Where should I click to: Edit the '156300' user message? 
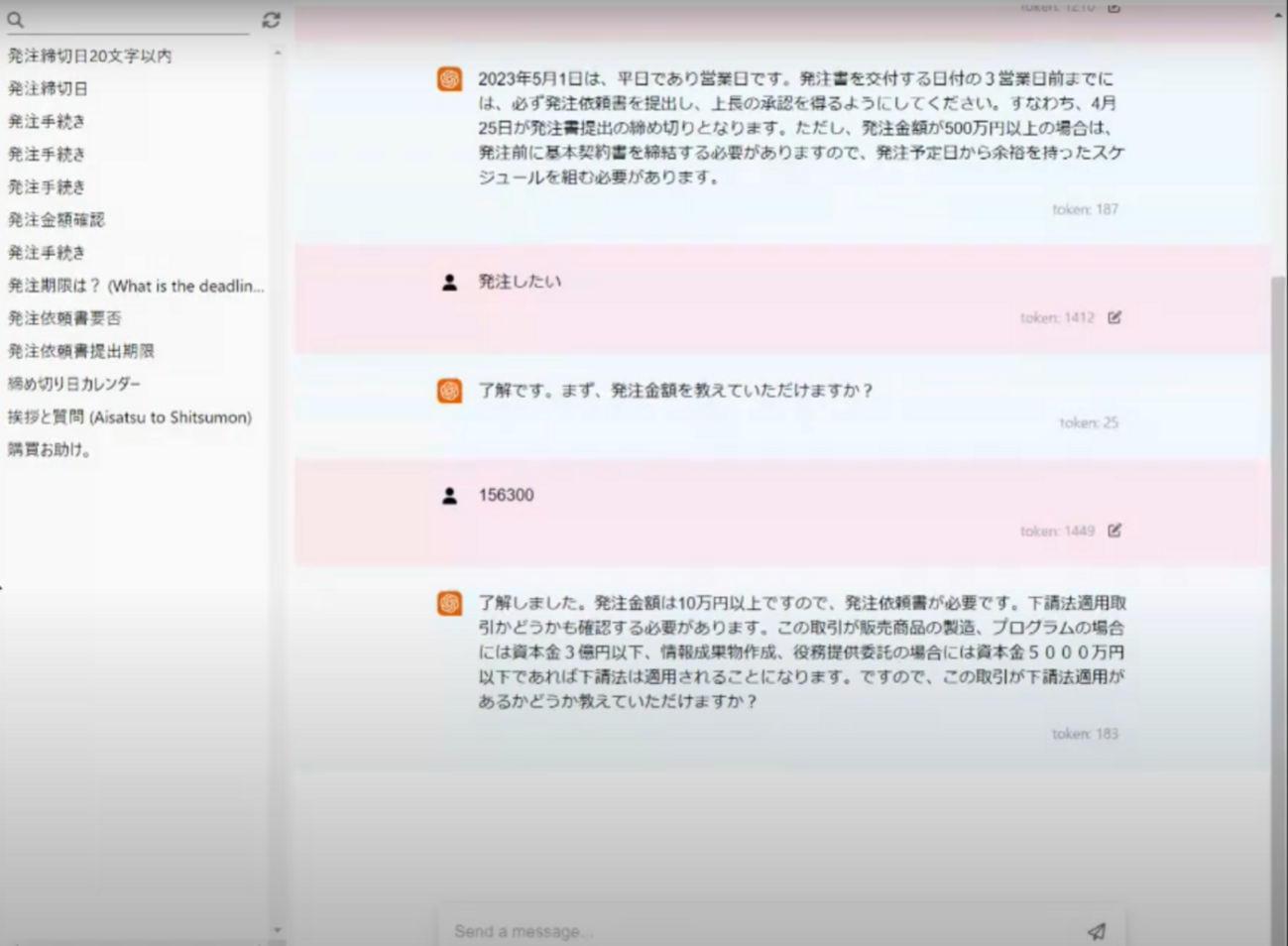tap(1114, 531)
